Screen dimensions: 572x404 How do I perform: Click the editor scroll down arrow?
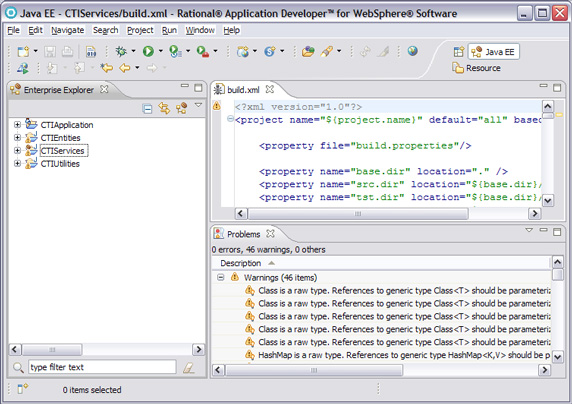tap(548, 200)
